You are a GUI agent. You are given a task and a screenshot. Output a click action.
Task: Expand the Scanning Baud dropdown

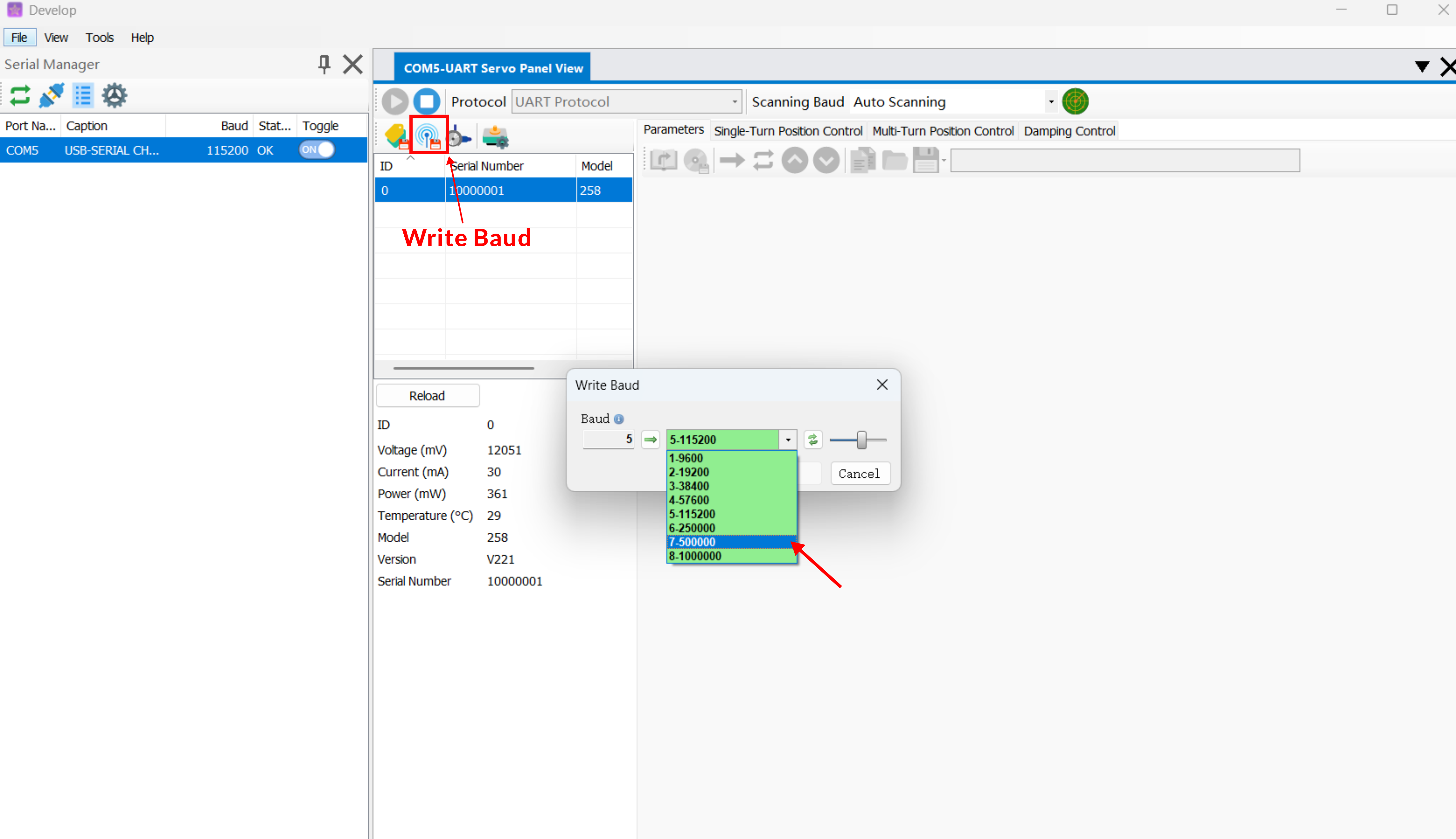[x=1051, y=102]
